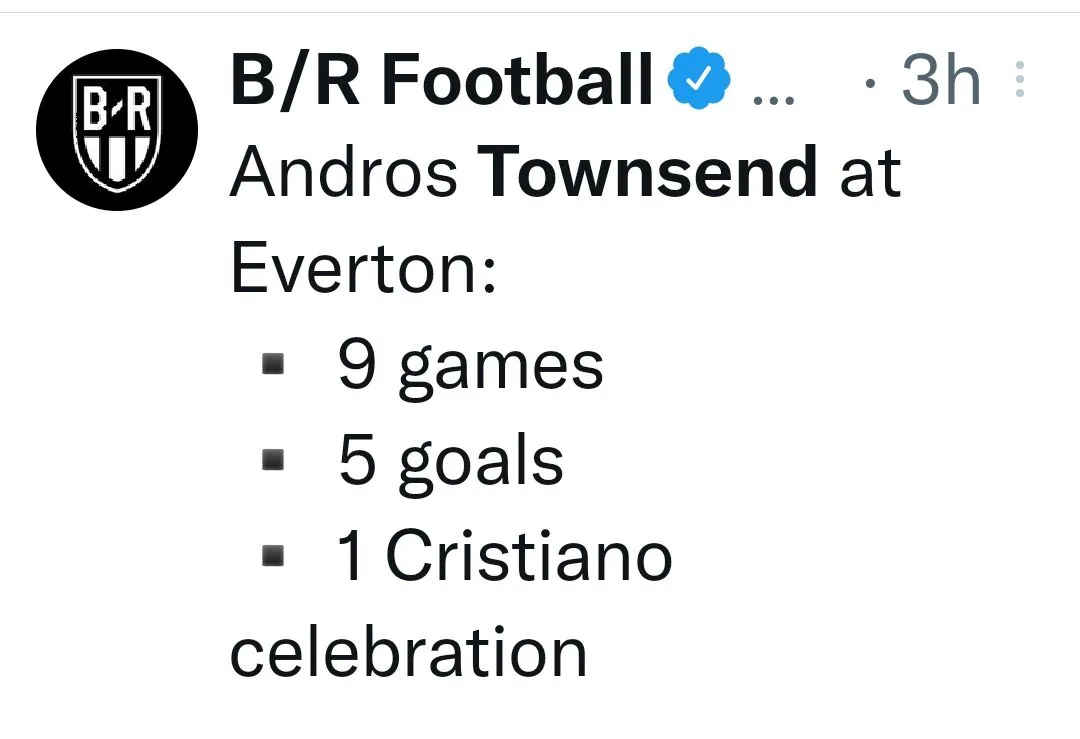The width and height of the screenshot is (1080, 739).
Task: Click the word Andros in the tweet
Action: [x=344, y=173]
